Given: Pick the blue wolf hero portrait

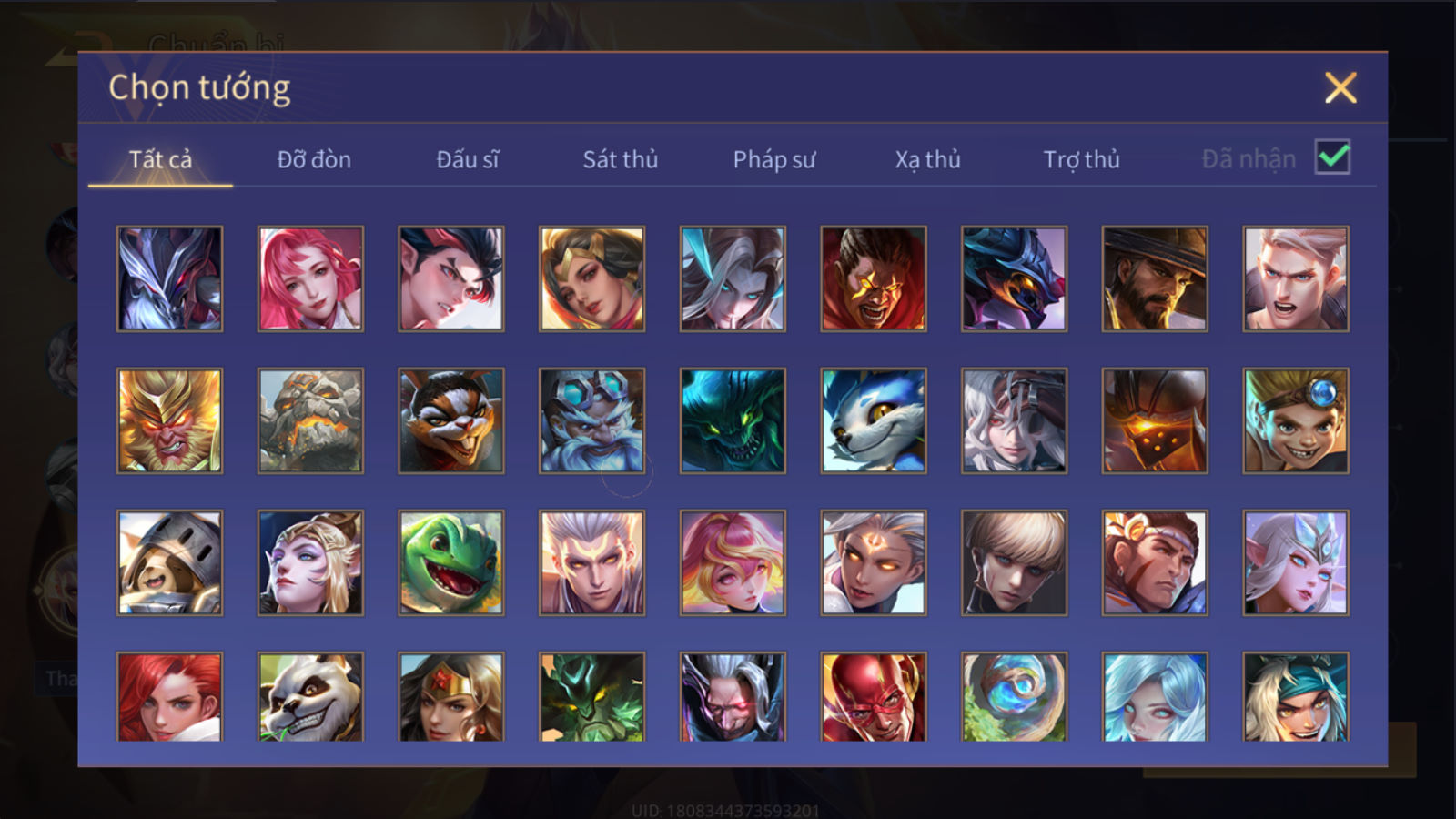Looking at the screenshot, I should coord(874,420).
